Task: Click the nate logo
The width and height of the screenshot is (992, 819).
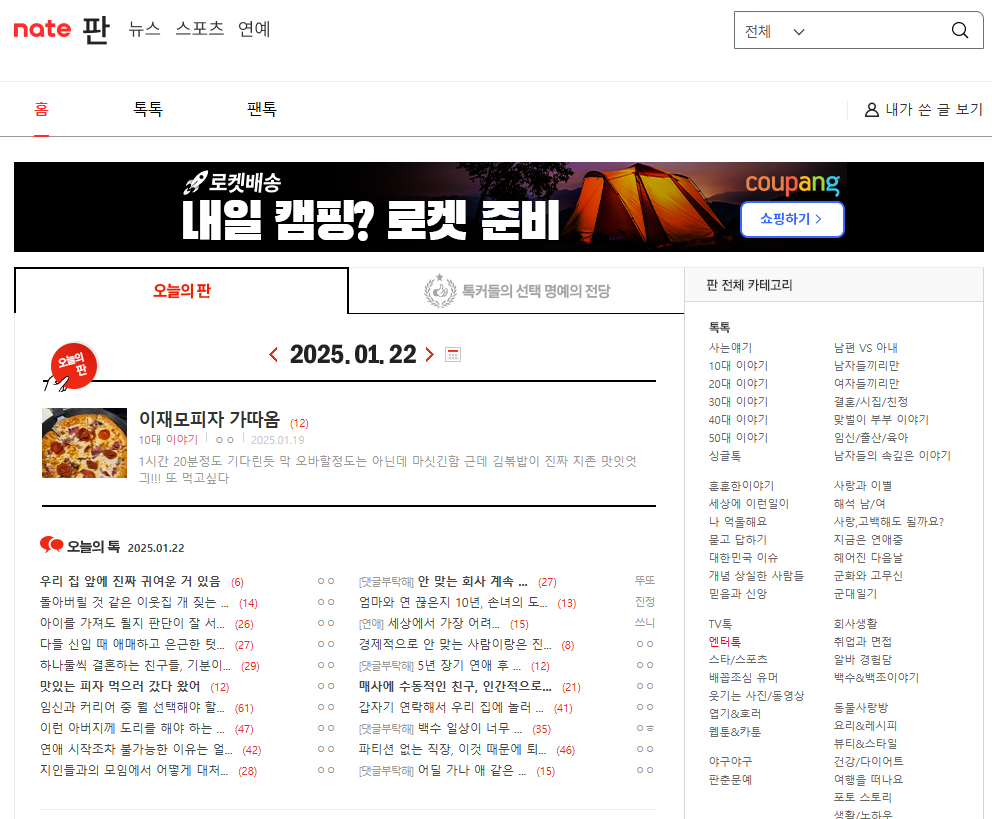Action: coord(41,30)
